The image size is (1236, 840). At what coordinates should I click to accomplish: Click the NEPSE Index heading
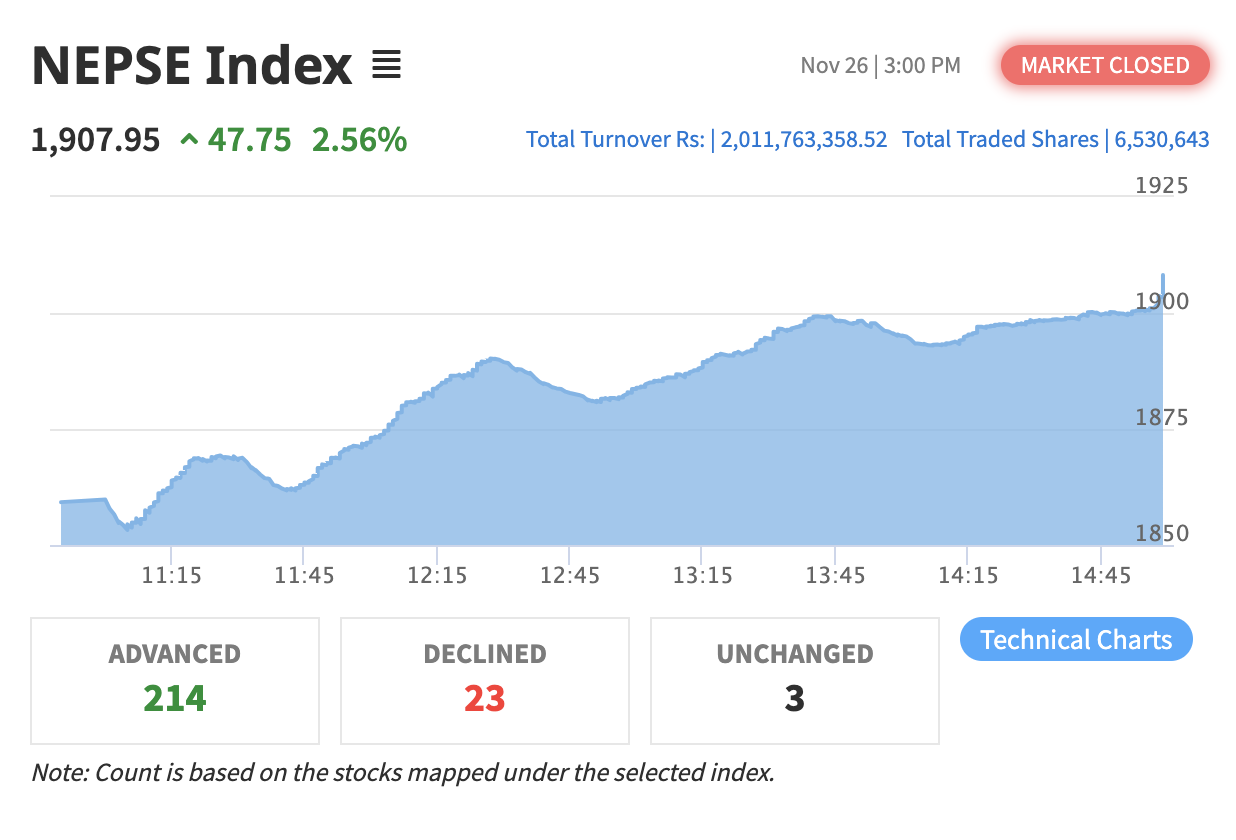click(192, 66)
